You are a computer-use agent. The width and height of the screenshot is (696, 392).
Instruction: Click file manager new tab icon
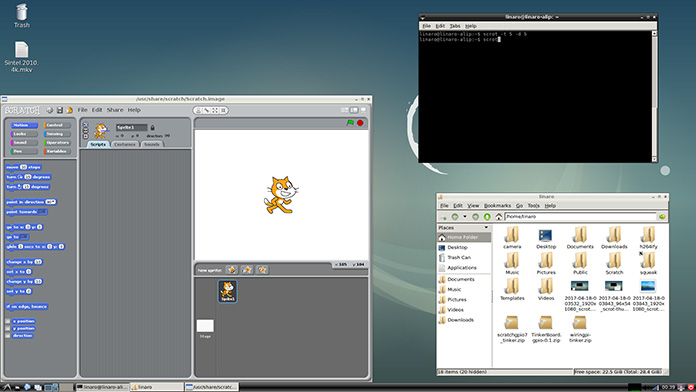click(x=443, y=217)
